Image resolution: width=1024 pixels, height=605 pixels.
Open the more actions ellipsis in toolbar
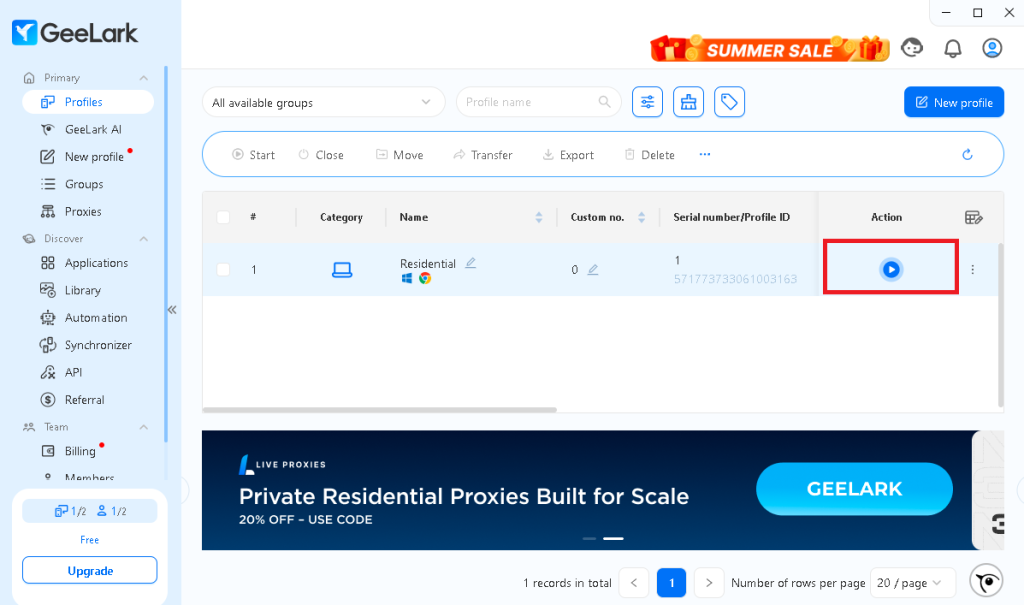click(x=705, y=154)
